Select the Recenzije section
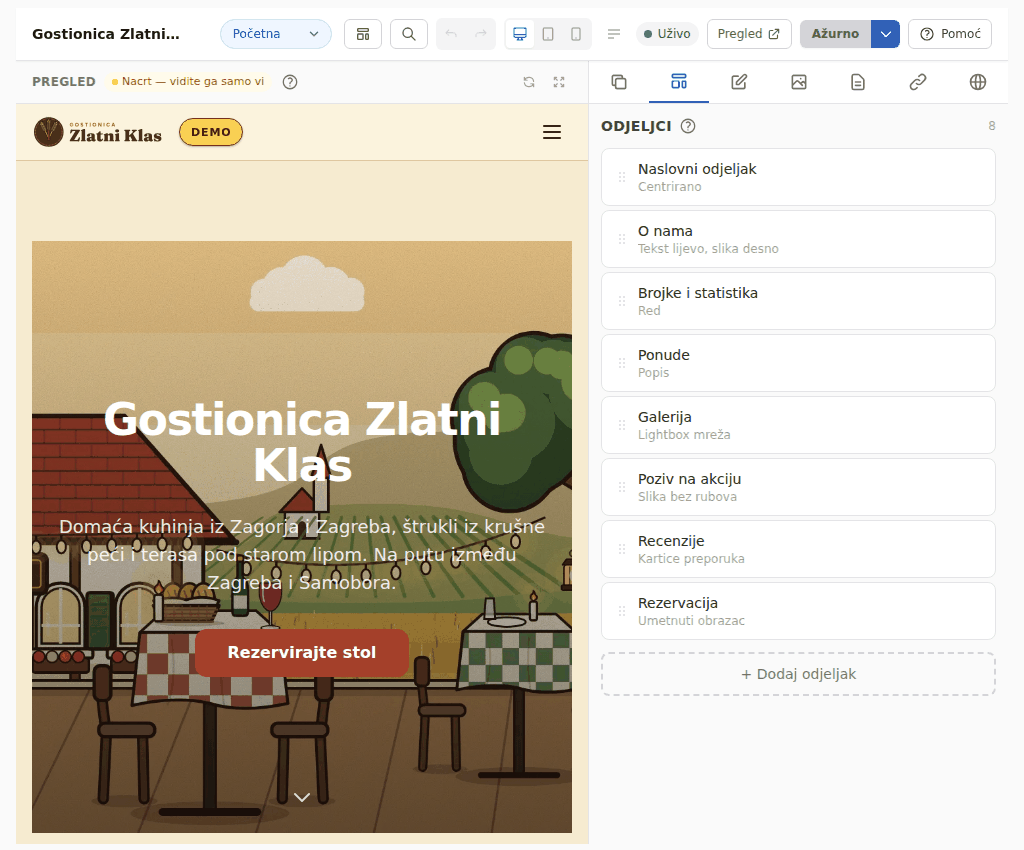The height and width of the screenshot is (850, 1024). pos(798,549)
